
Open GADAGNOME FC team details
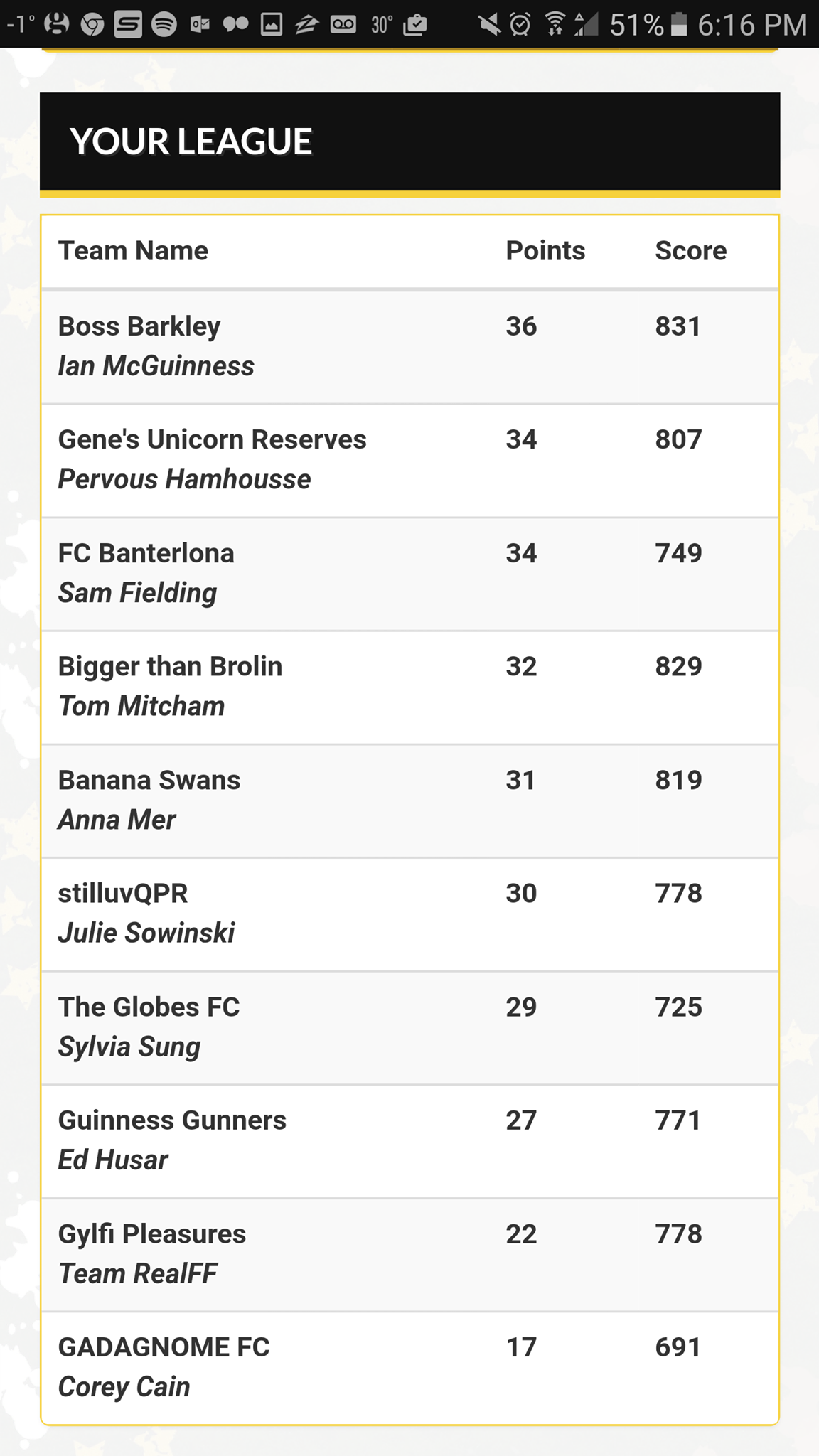[410, 1368]
